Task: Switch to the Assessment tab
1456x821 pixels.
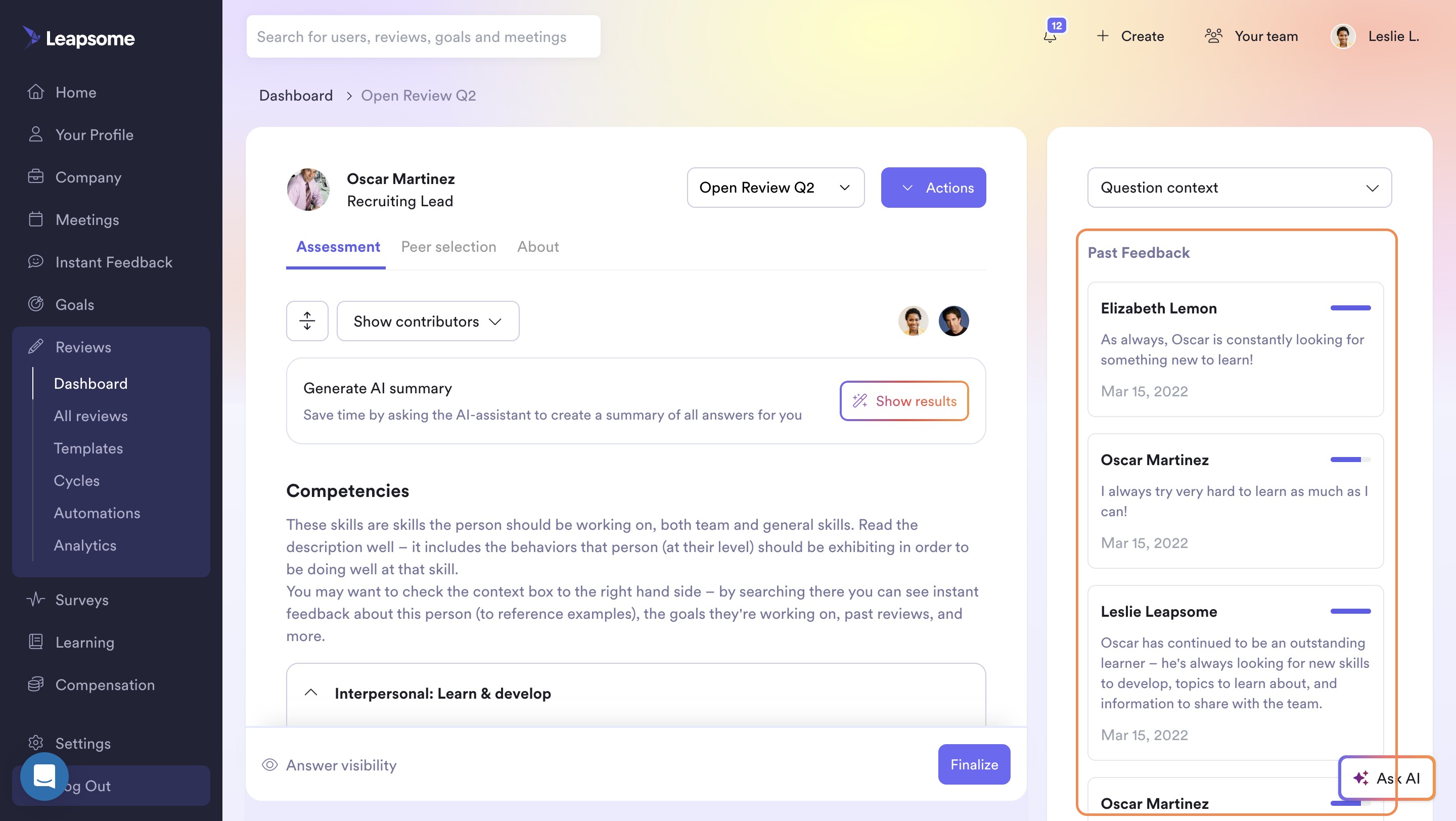Action: pos(338,246)
